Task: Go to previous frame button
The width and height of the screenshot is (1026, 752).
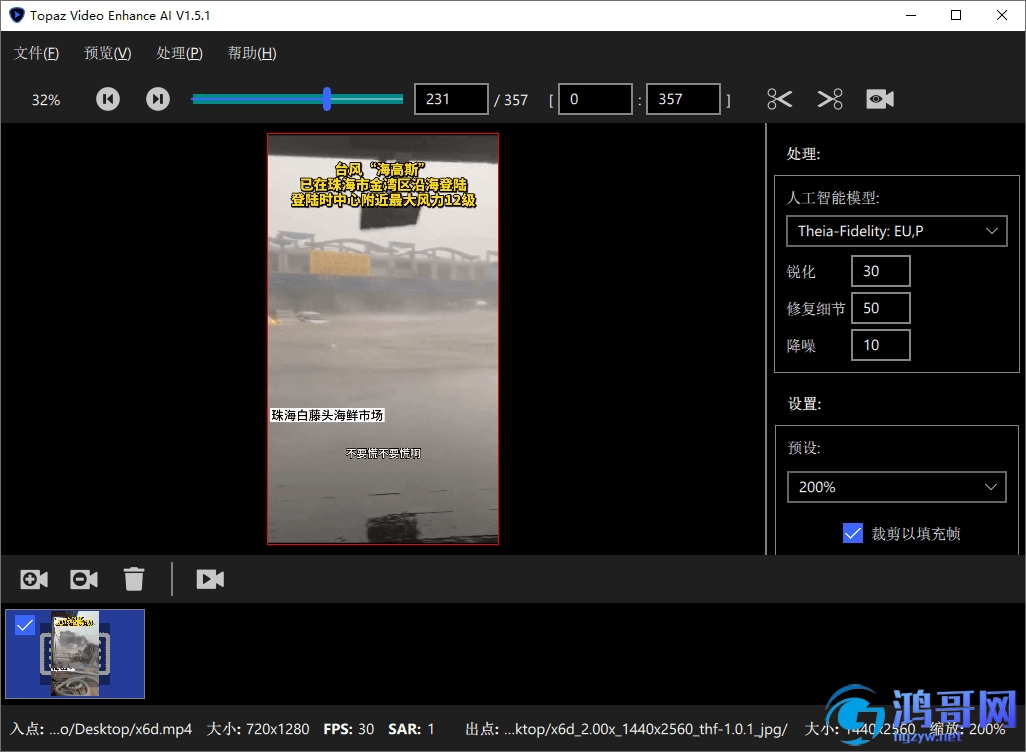Action: [108, 99]
